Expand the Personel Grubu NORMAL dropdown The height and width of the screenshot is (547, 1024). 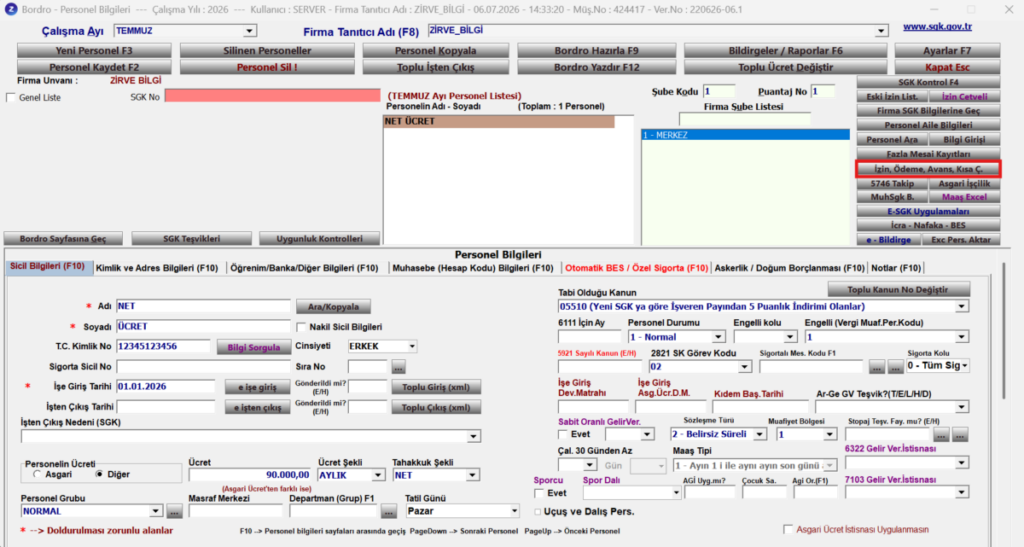[x=155, y=511]
